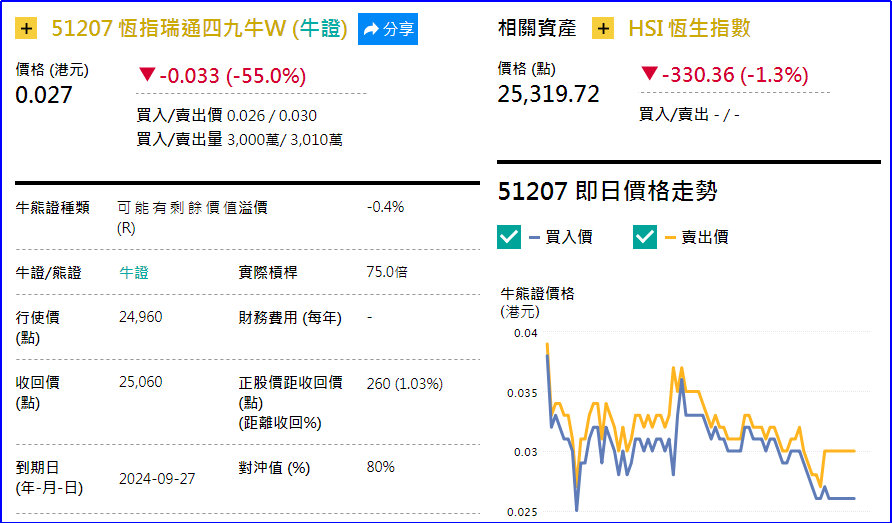Click the orange 賣出價 legend line swatch
This screenshot has height=523, width=892.
671,237
